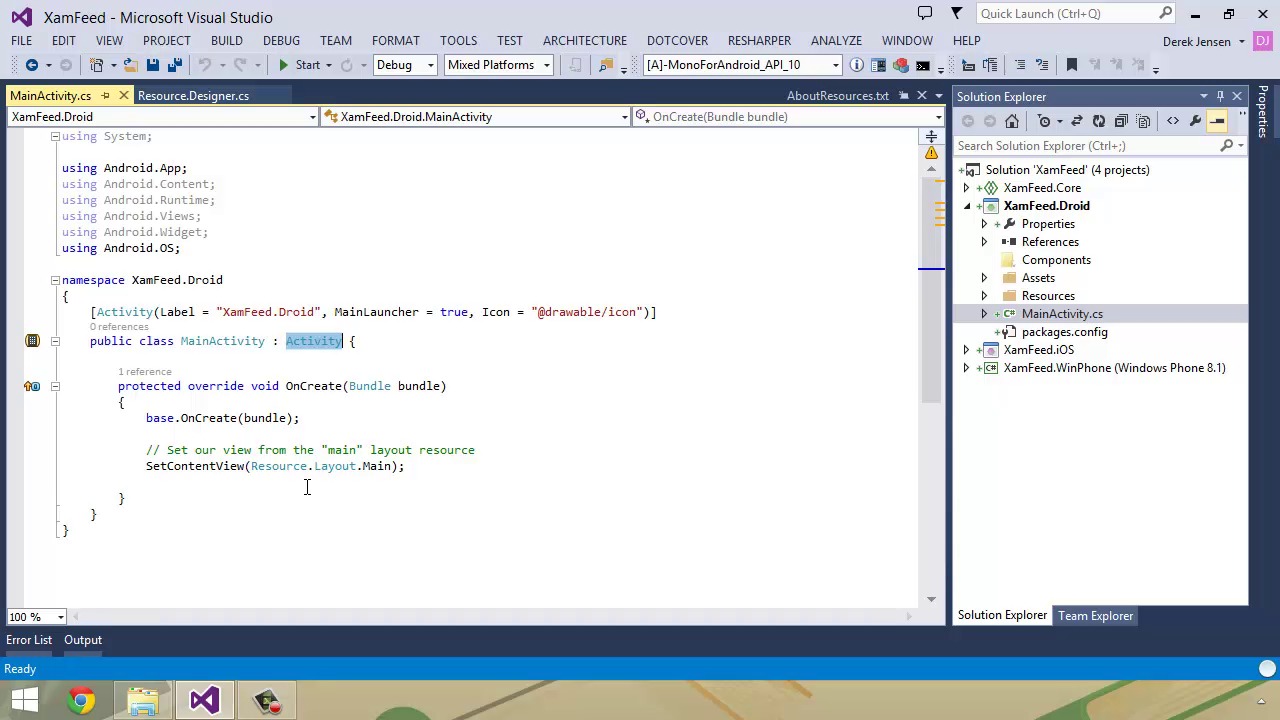The image size is (1280, 720).
Task: Click the Solution Explorer Home icon
Action: point(1012,121)
